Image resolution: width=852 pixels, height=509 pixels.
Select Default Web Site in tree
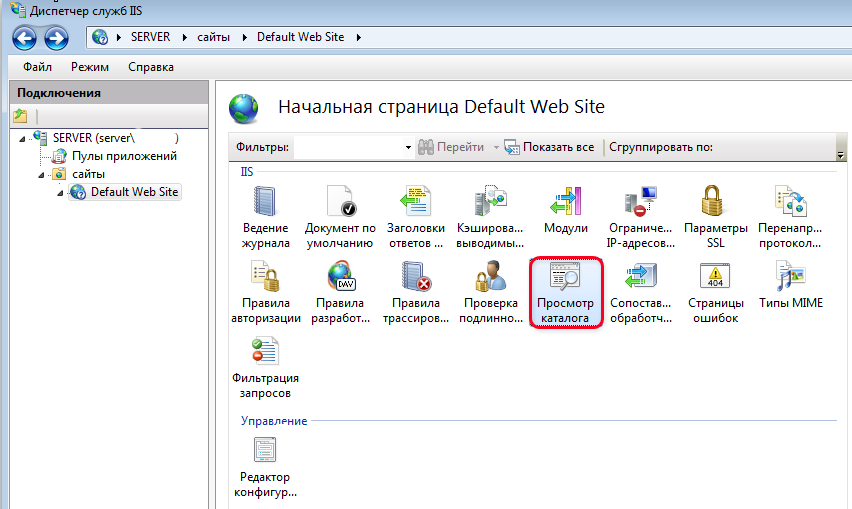[x=125, y=192]
